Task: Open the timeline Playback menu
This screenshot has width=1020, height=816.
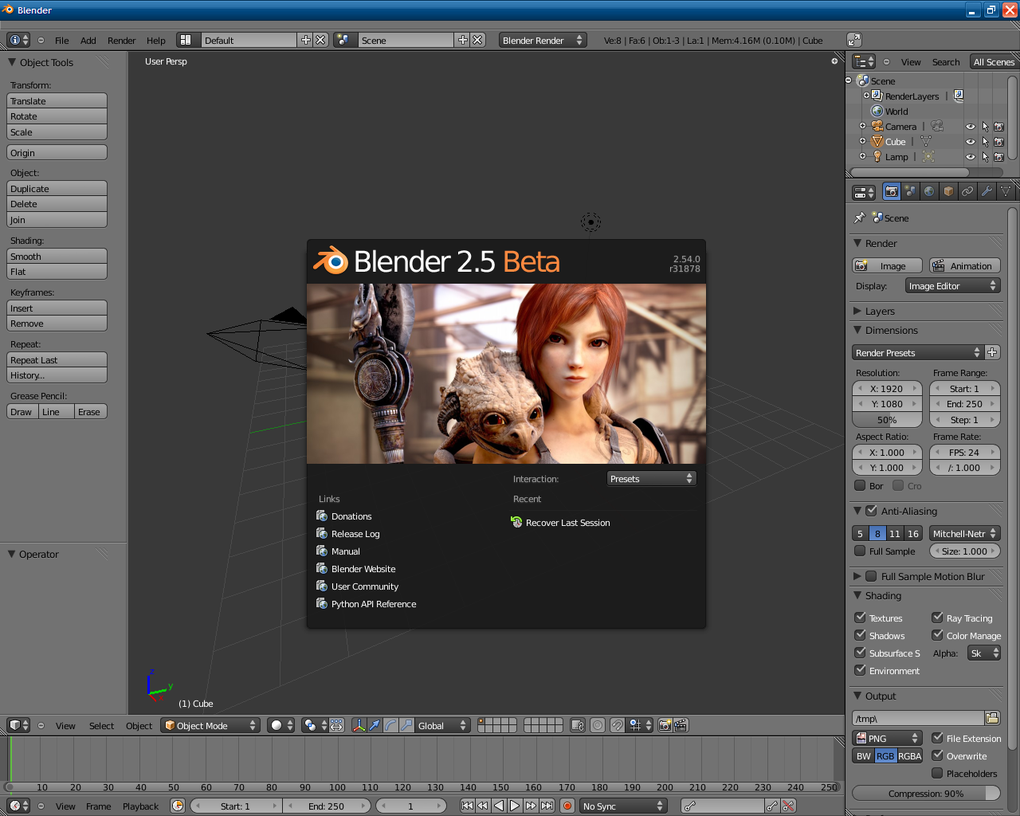Action: (x=140, y=806)
